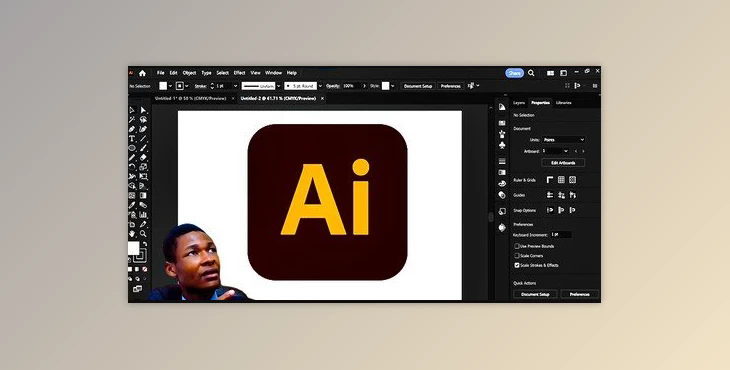Select the Ellipse tool

(132, 148)
